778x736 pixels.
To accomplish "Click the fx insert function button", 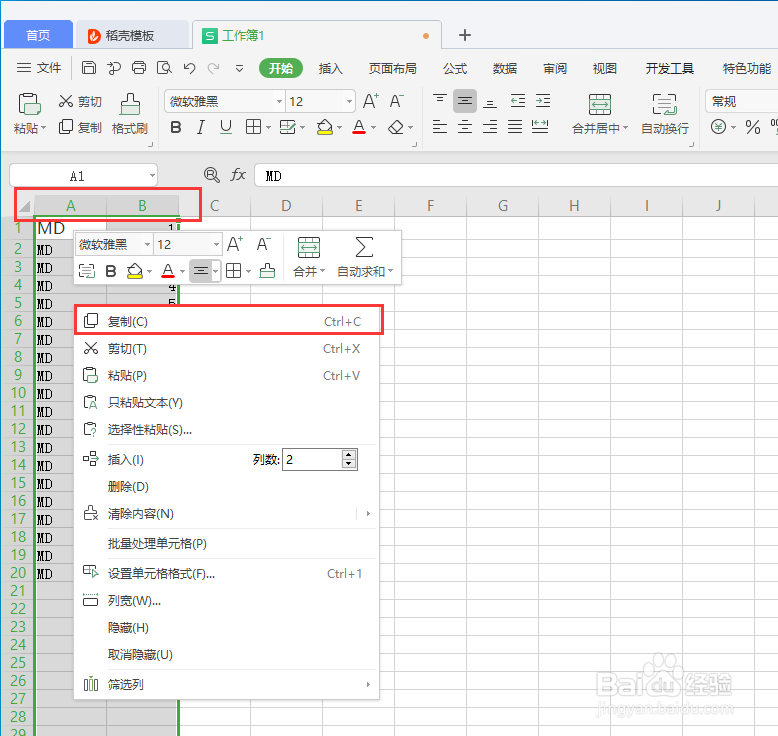I will (x=238, y=175).
